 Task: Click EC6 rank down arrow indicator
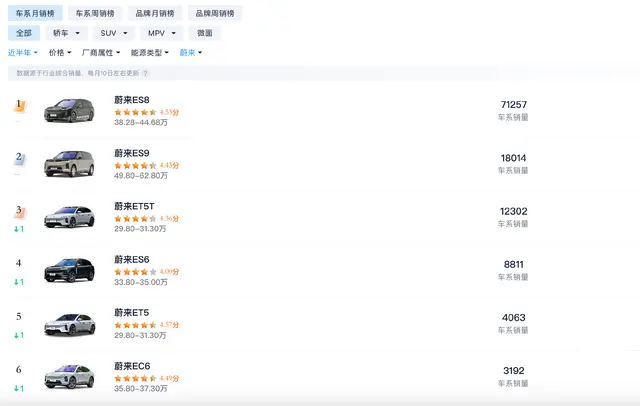[x=19, y=388]
